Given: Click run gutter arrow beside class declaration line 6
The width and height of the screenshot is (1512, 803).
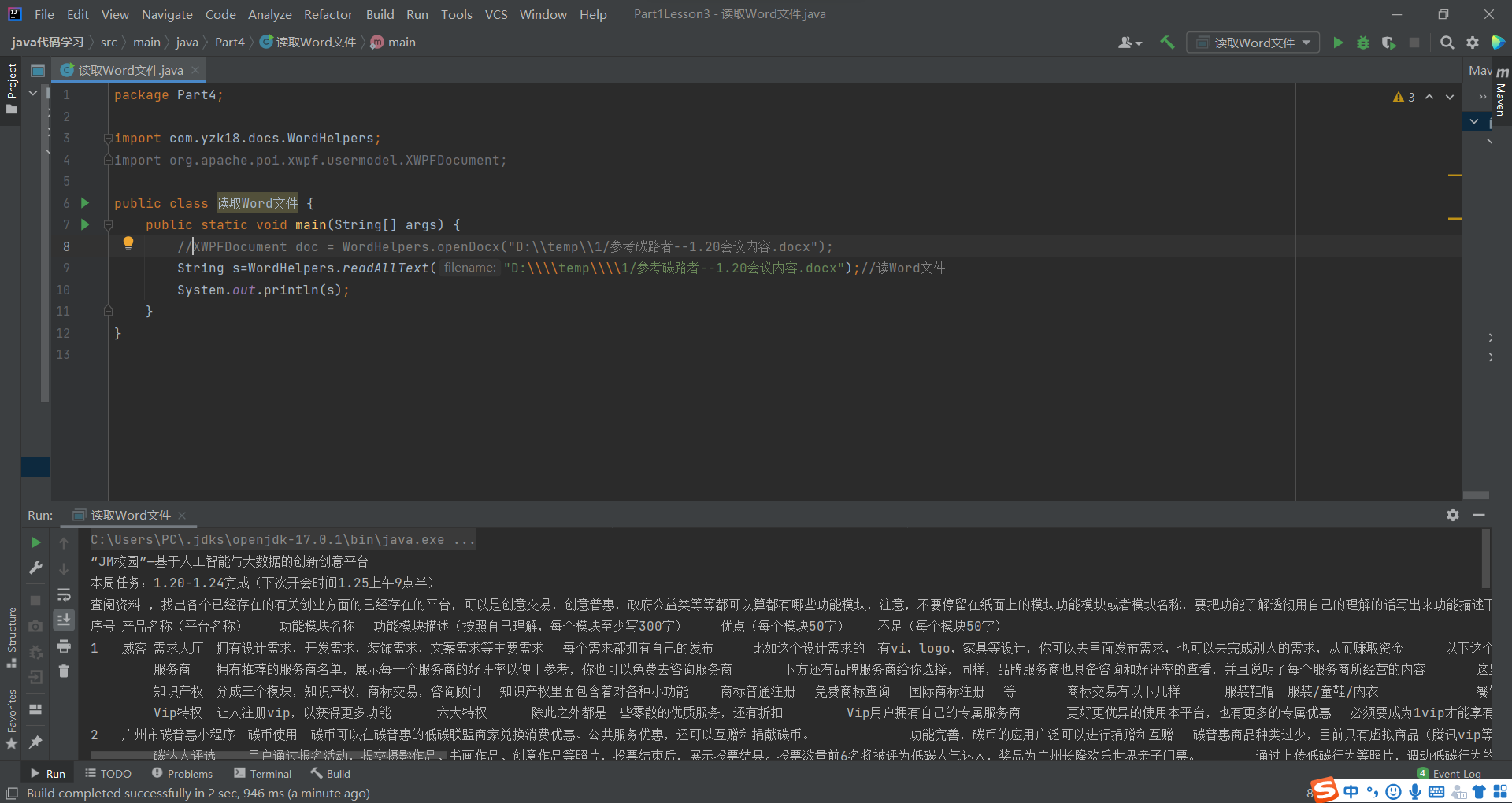Looking at the screenshot, I should (x=85, y=203).
